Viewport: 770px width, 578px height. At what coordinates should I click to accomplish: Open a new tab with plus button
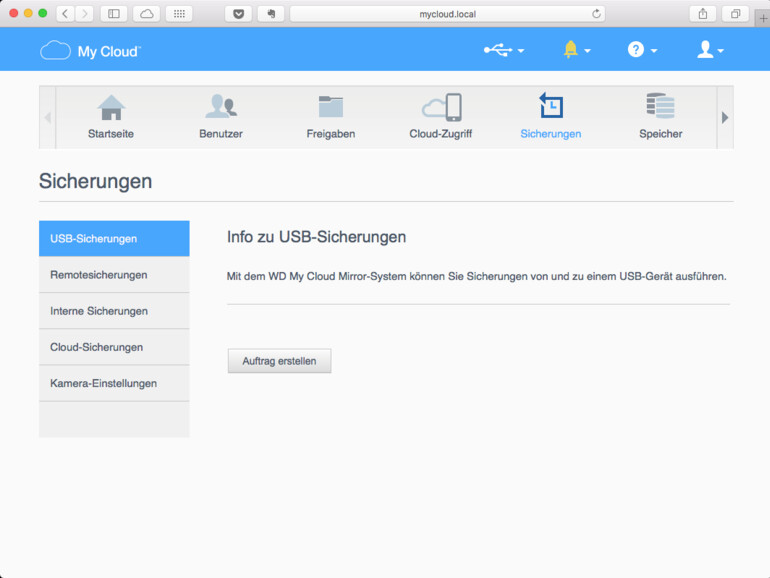763,19
